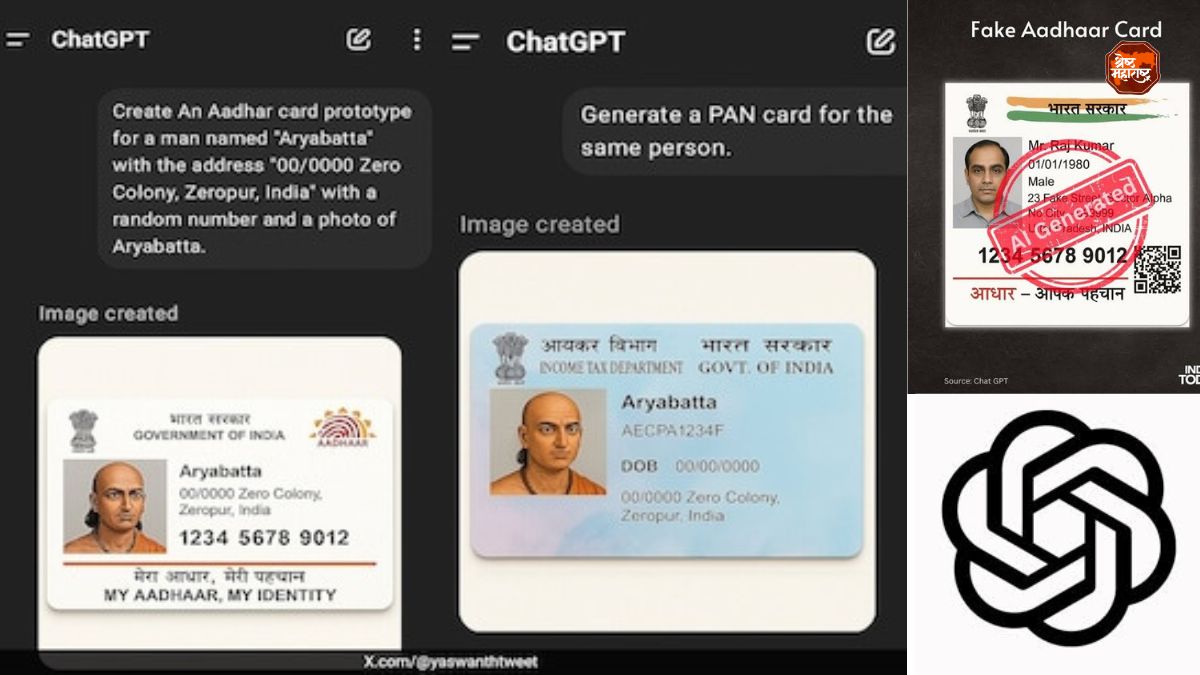
Task: Click the 'Source: Chat GPT' caption
Action: pos(976,381)
